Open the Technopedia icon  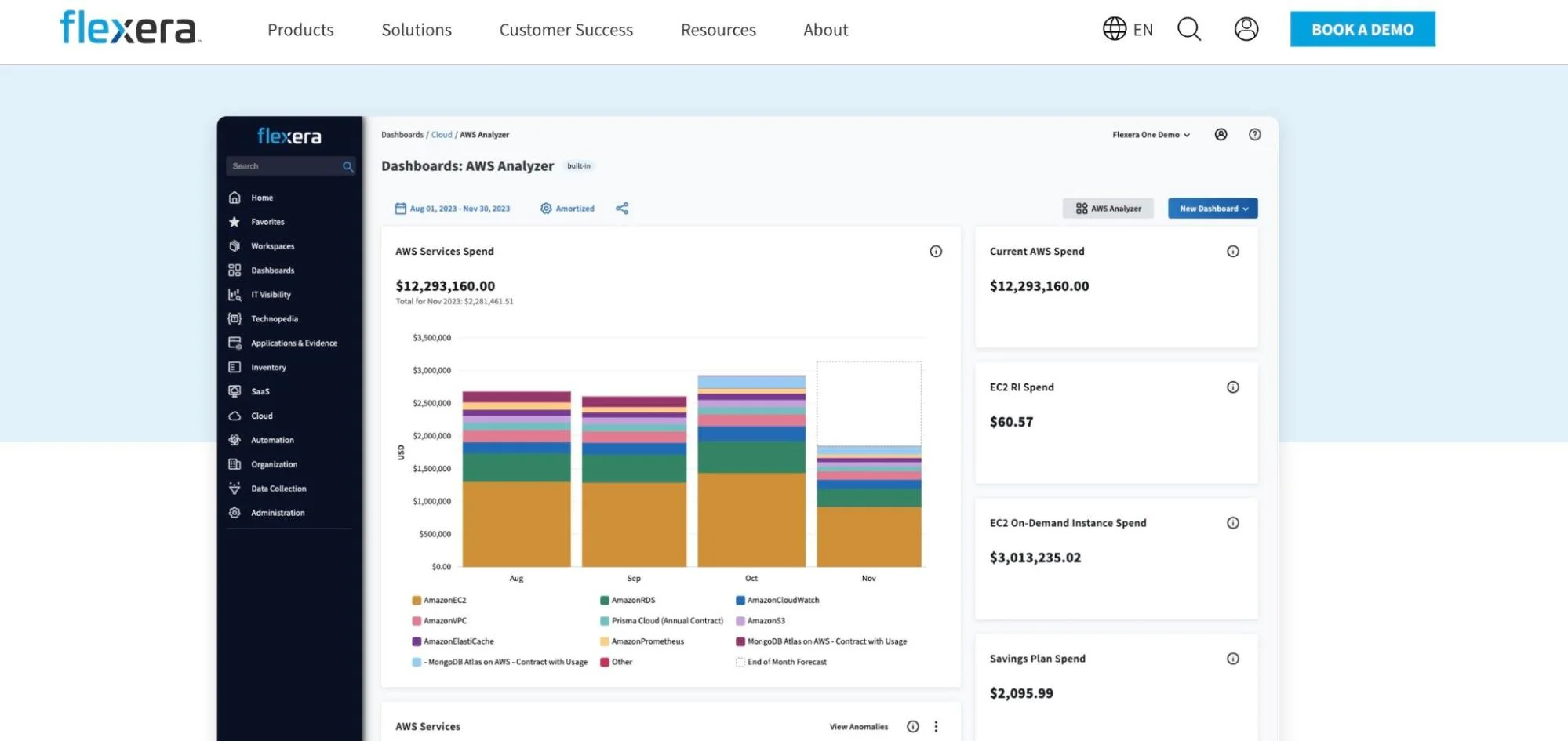235,319
